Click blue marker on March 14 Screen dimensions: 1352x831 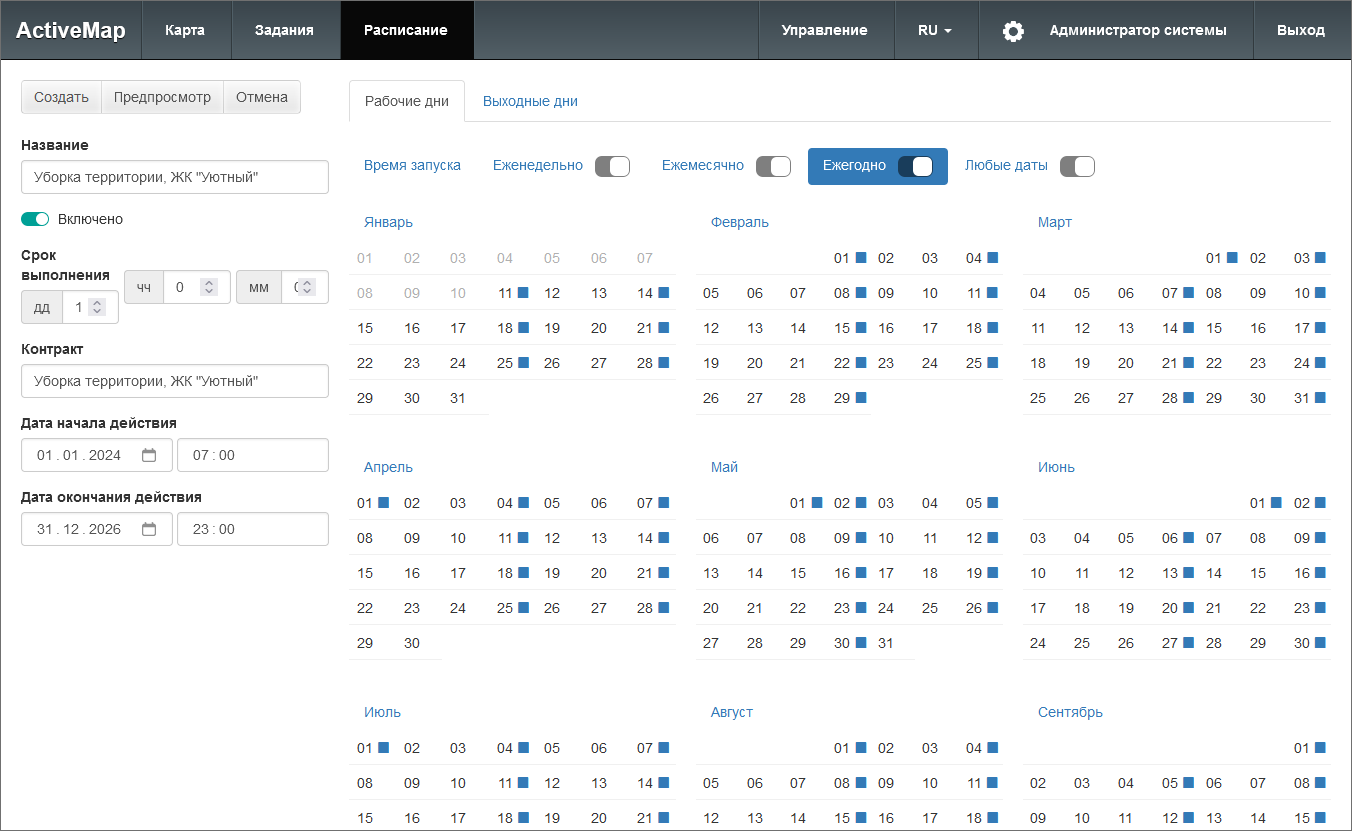coord(1188,328)
